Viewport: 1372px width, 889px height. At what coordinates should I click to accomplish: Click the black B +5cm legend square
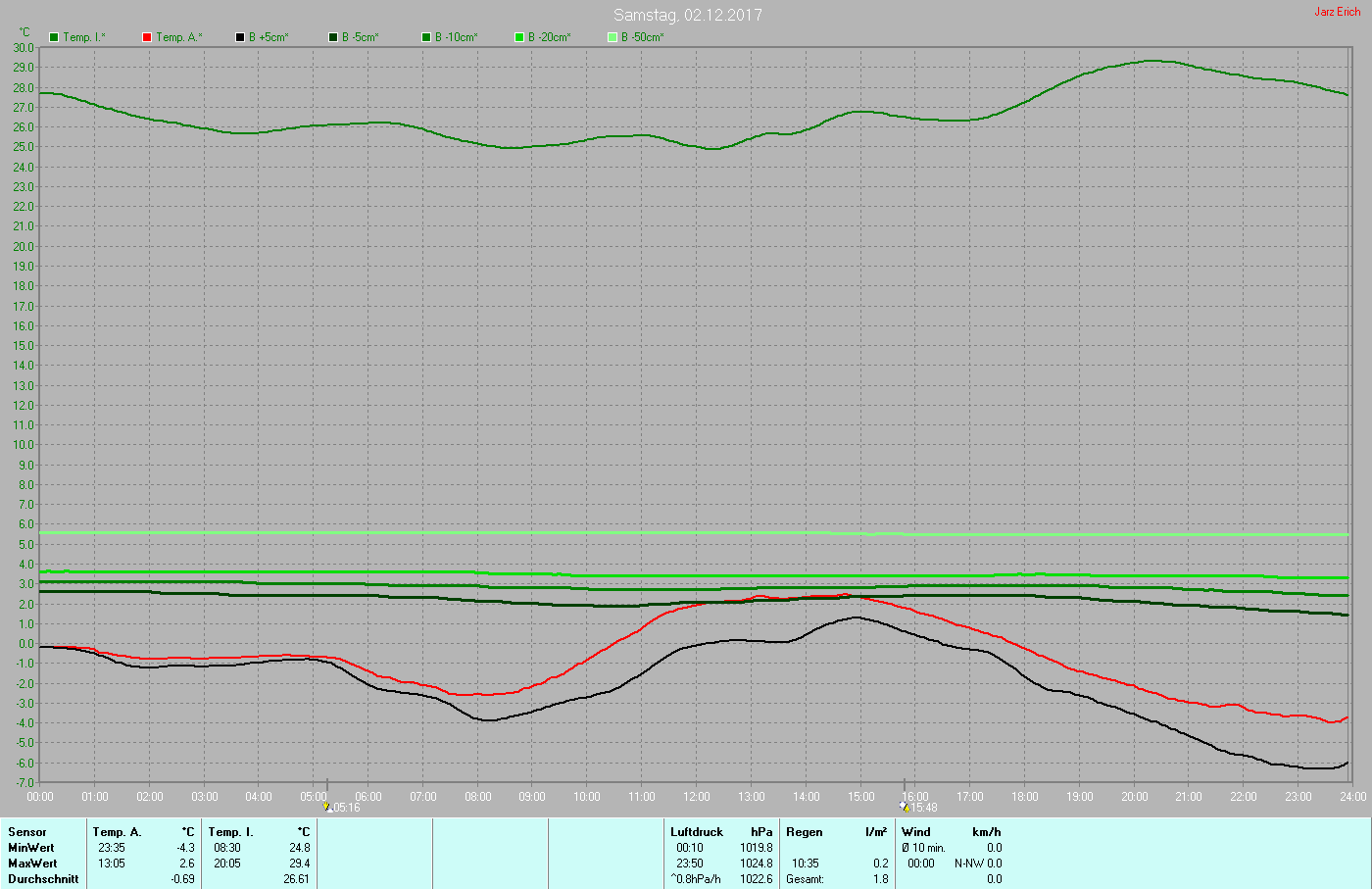pos(240,37)
